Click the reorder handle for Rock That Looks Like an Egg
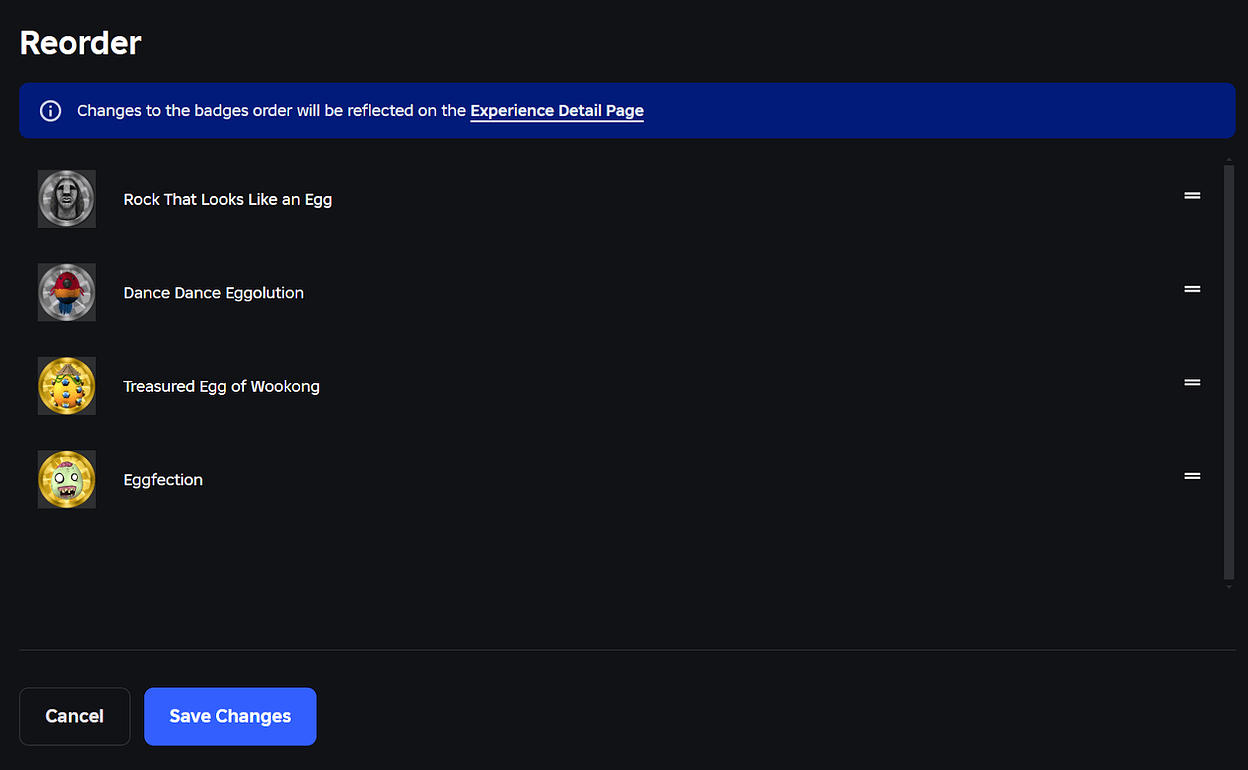1248x770 pixels. tap(1192, 196)
